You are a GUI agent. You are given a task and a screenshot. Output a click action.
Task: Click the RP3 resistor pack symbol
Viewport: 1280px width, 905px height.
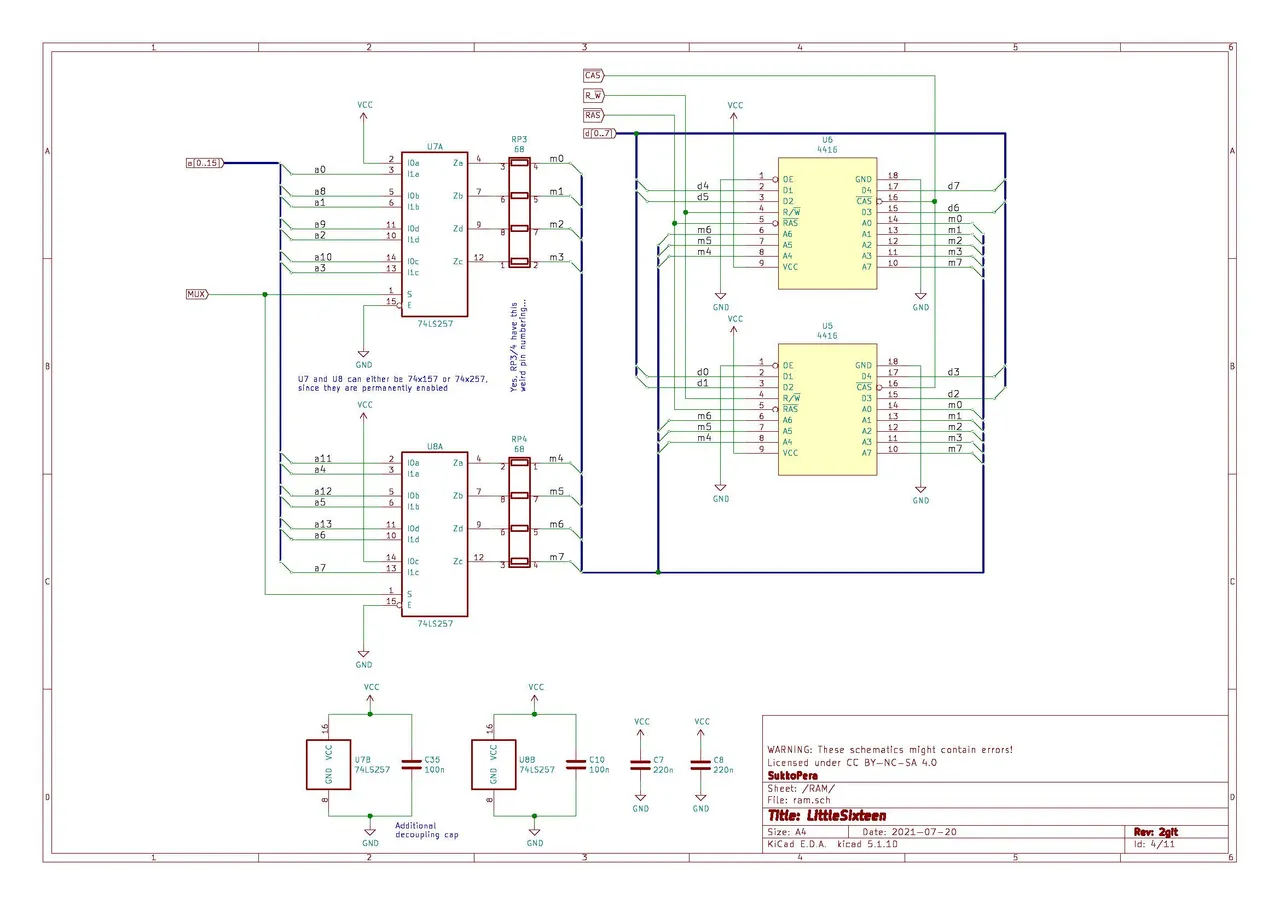[519, 210]
